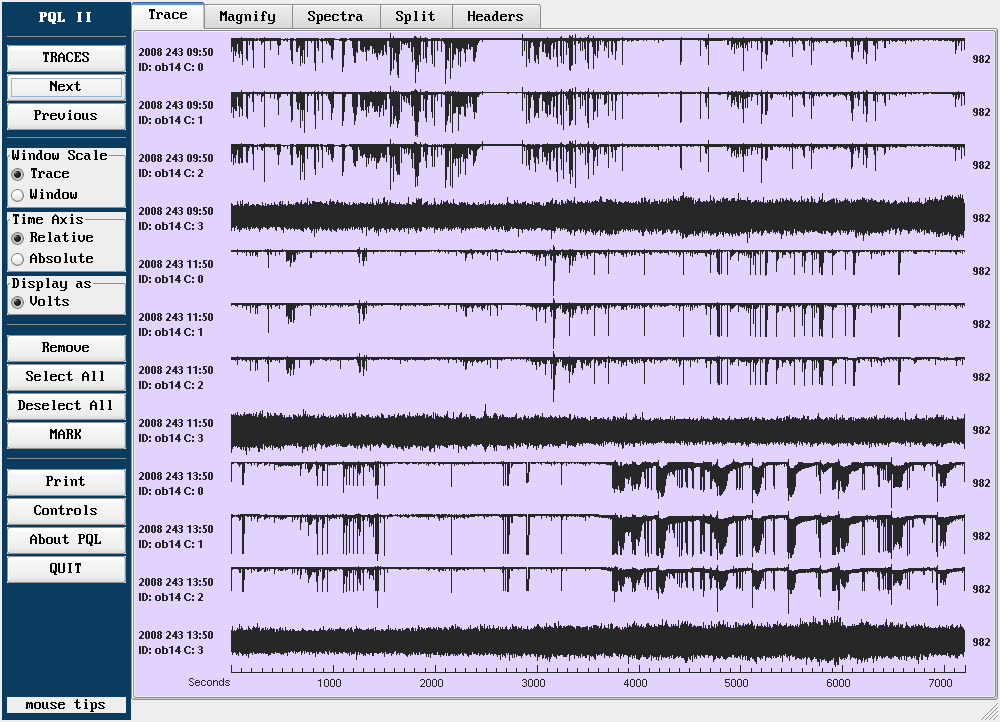1000x722 pixels.
Task: Switch to the Spectra tab
Action: (x=335, y=16)
